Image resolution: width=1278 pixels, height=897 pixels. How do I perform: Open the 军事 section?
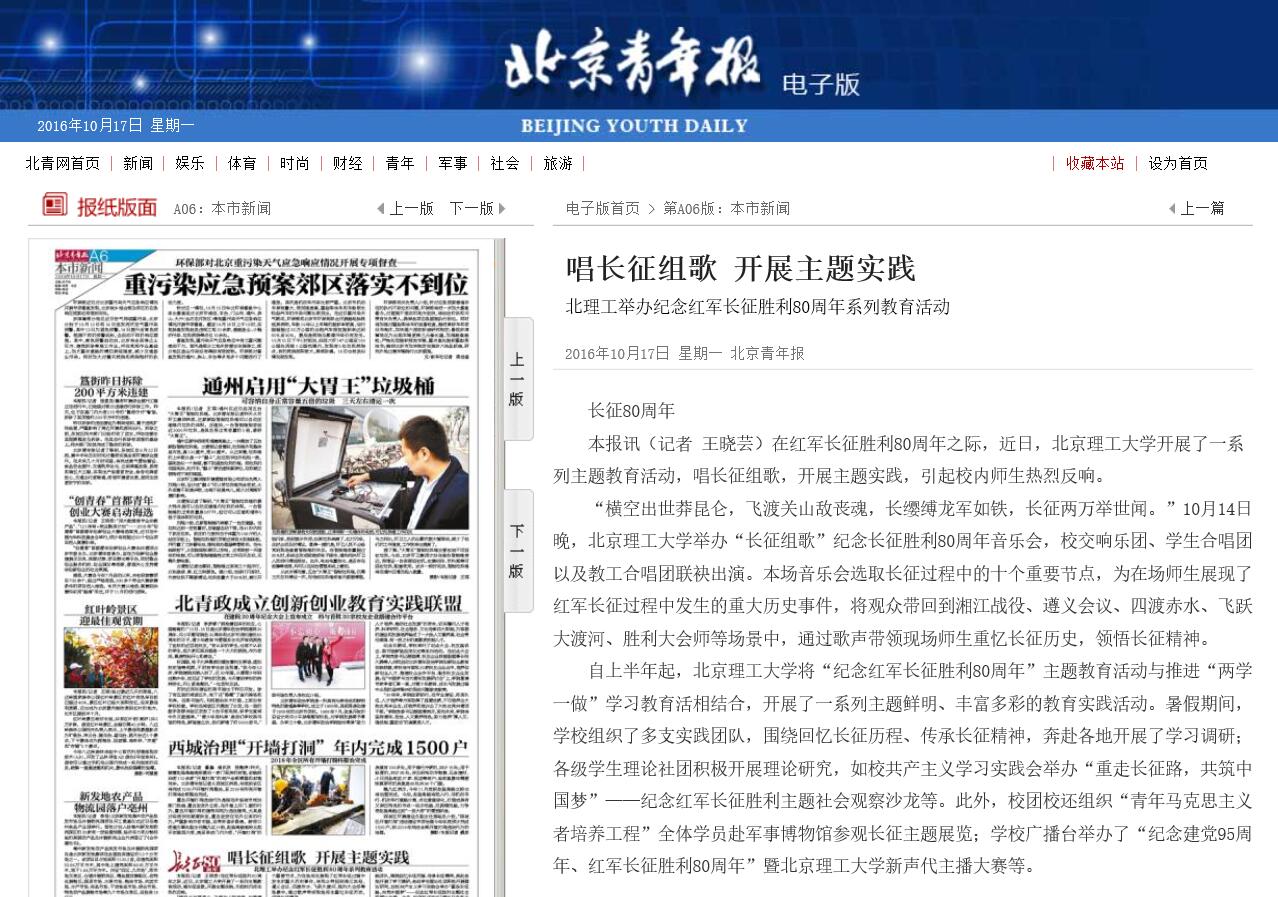click(x=451, y=163)
